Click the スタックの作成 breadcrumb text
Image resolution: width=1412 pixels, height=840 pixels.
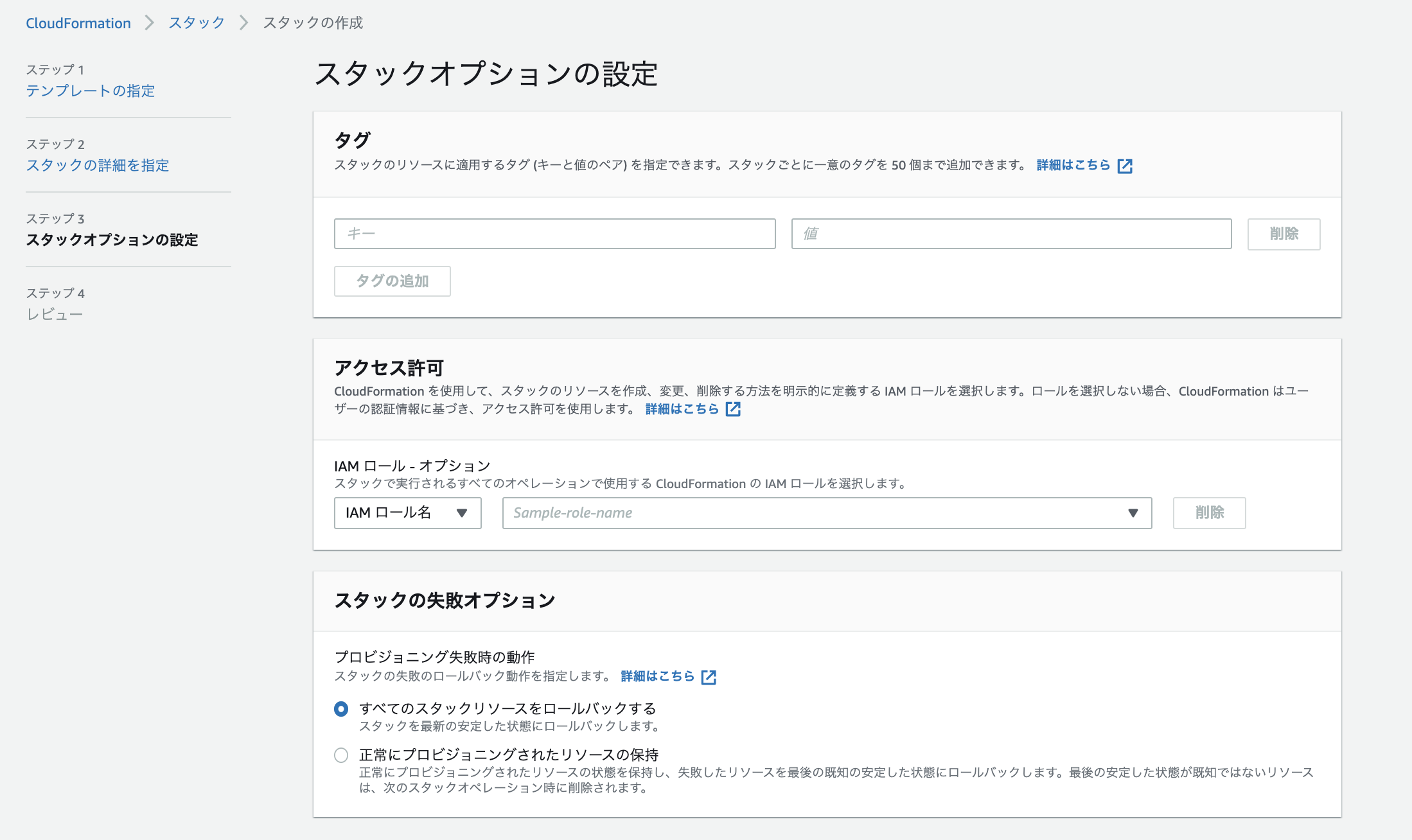click(313, 23)
